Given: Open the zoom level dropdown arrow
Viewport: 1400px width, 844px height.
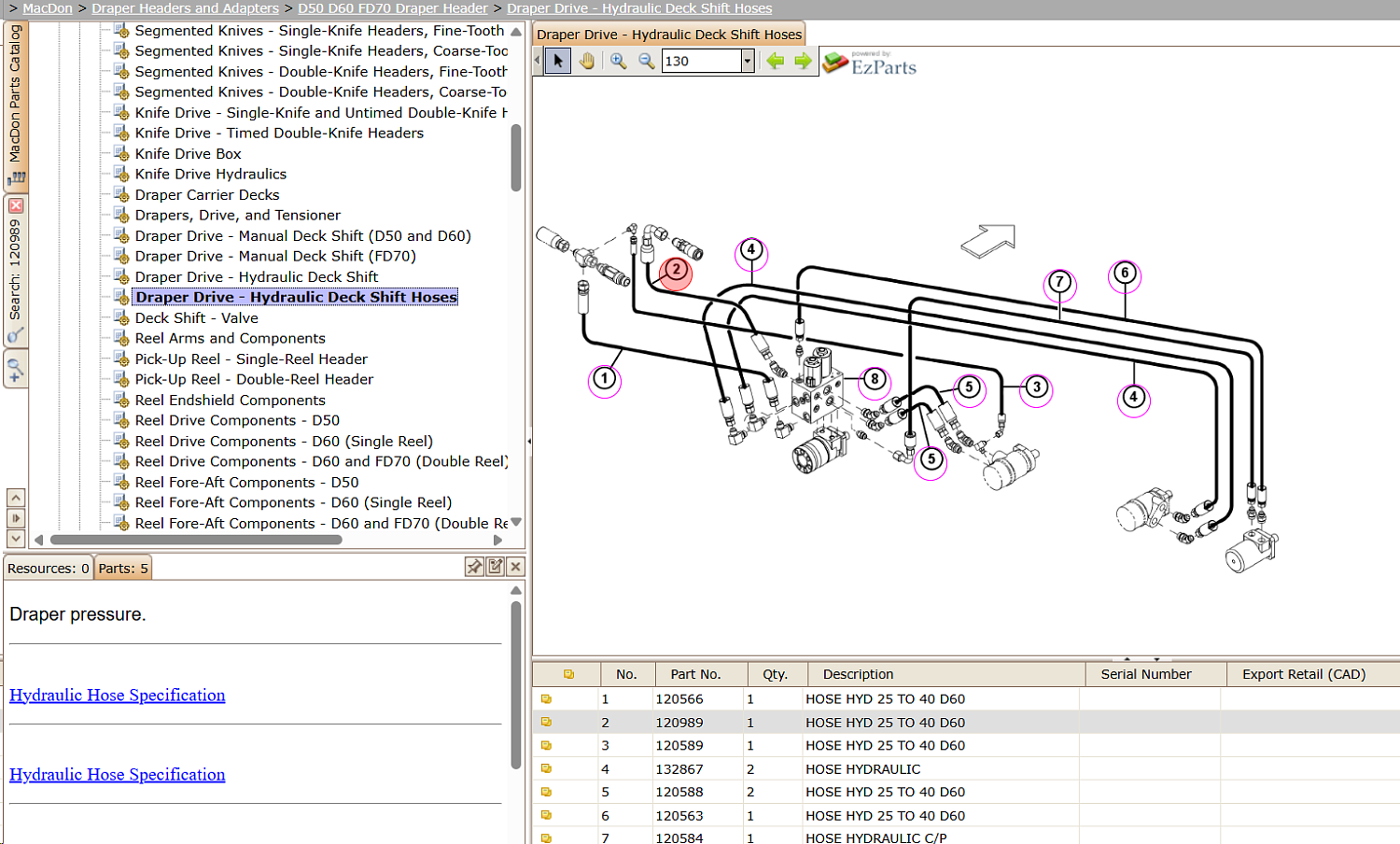Looking at the screenshot, I should point(747,62).
